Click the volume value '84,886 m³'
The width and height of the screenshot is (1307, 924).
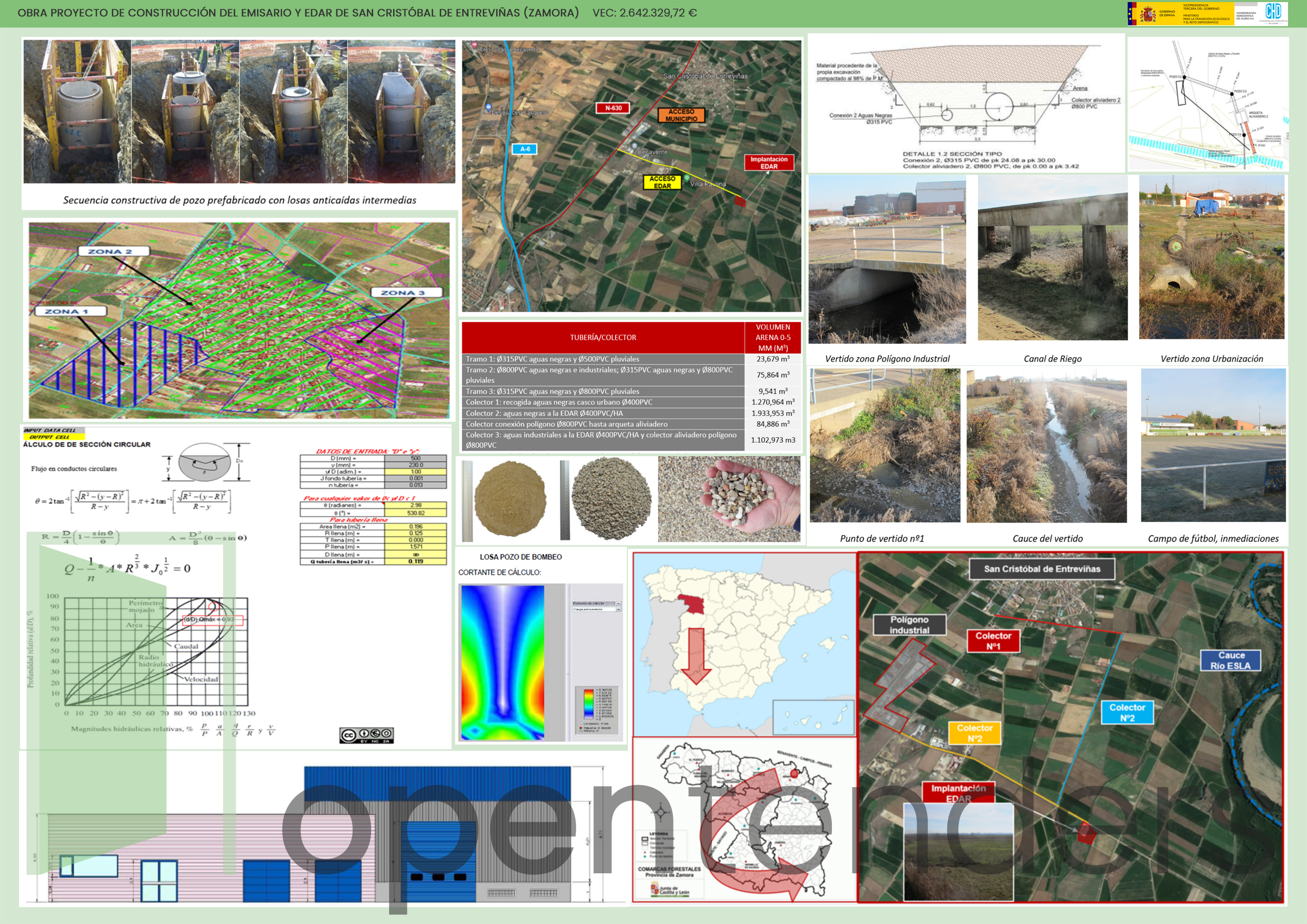772,424
